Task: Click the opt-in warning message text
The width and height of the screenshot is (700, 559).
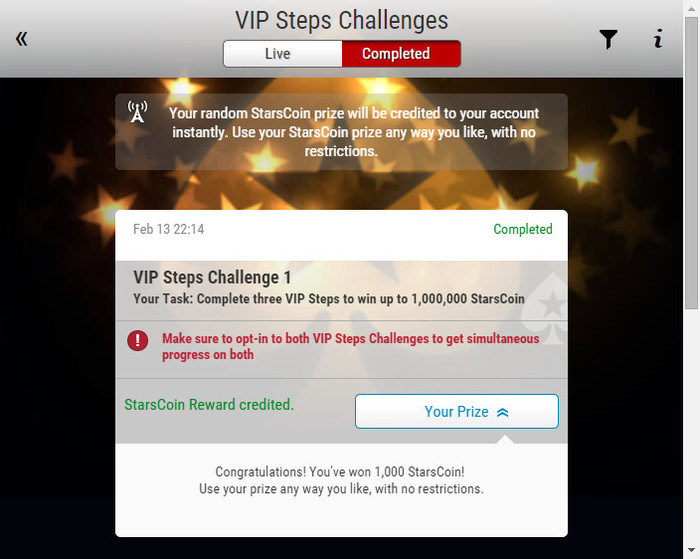Action: pos(350,346)
